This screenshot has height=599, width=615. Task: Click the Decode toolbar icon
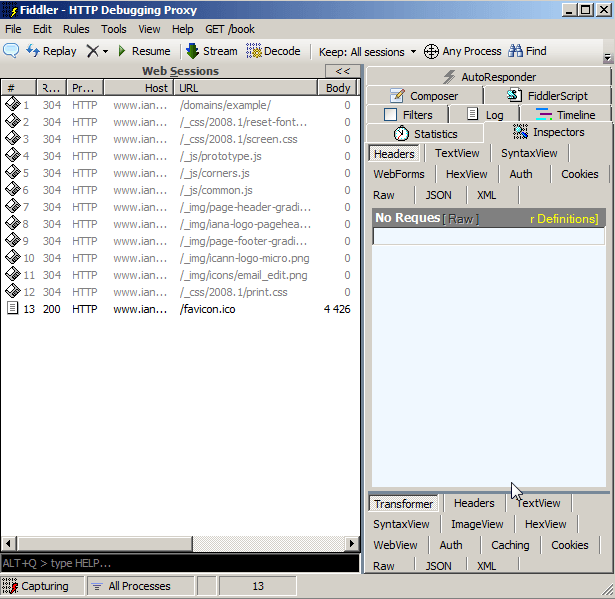[273, 51]
